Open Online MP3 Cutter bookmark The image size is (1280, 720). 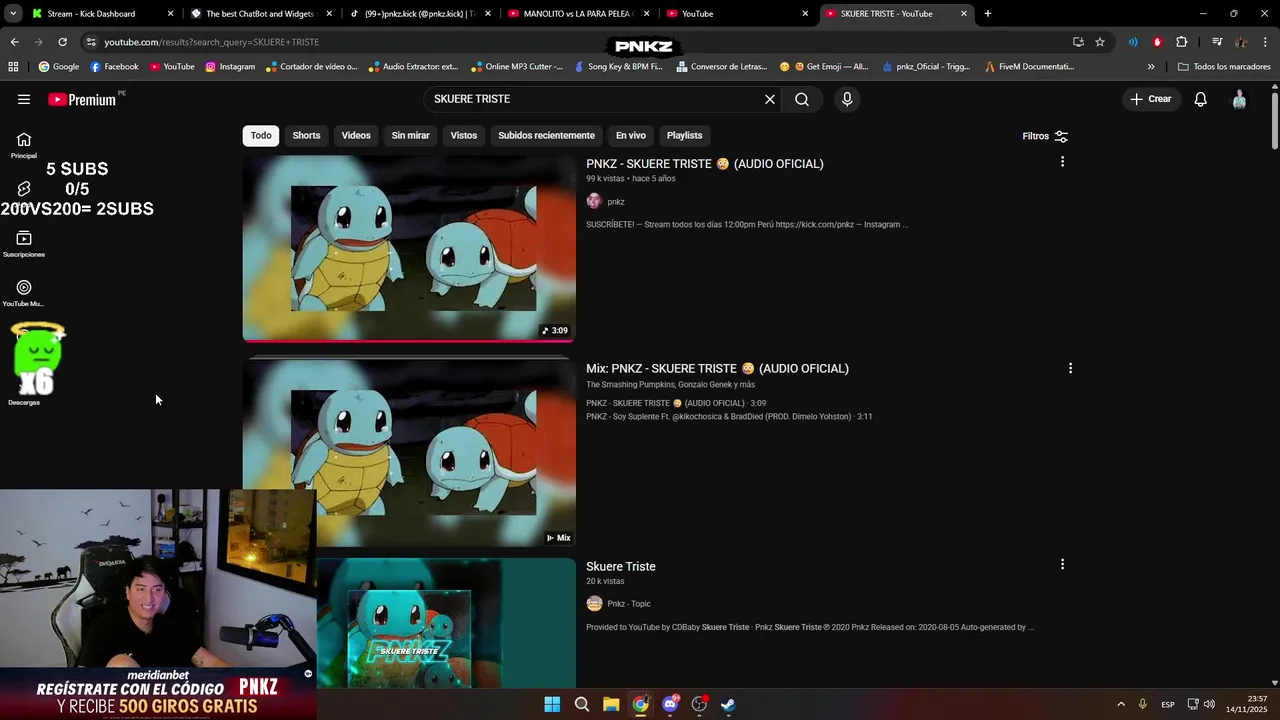516,67
